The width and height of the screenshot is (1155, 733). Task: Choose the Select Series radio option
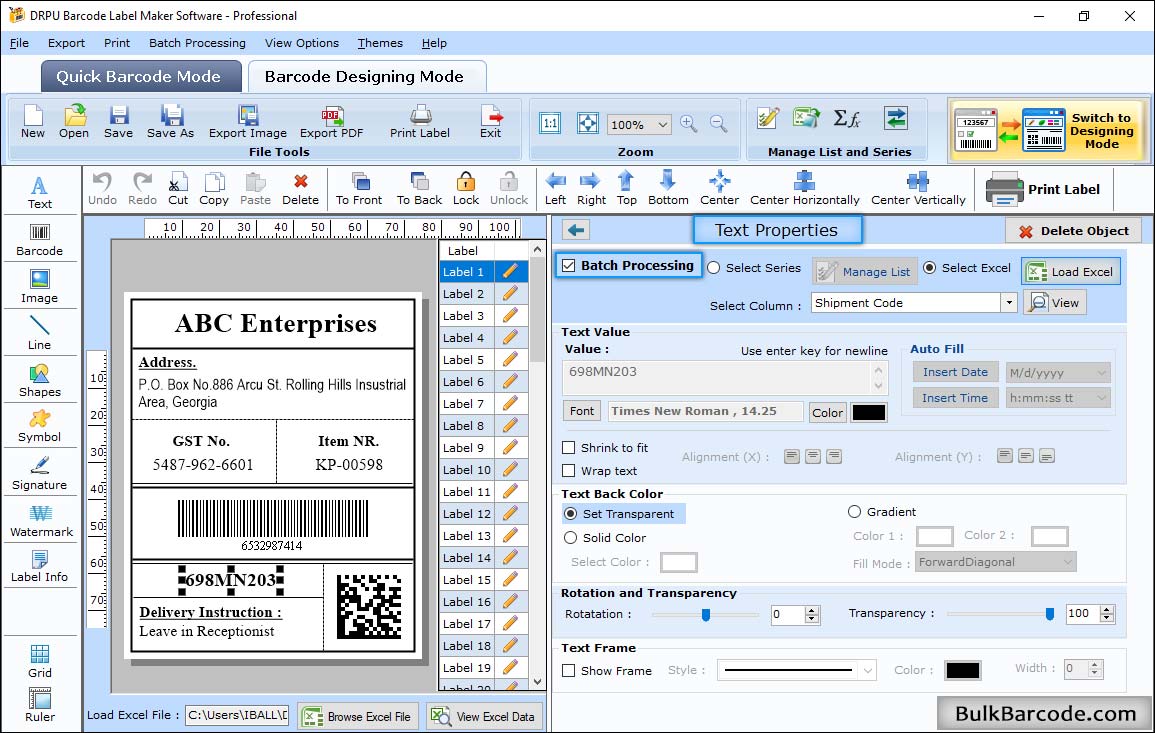point(714,268)
